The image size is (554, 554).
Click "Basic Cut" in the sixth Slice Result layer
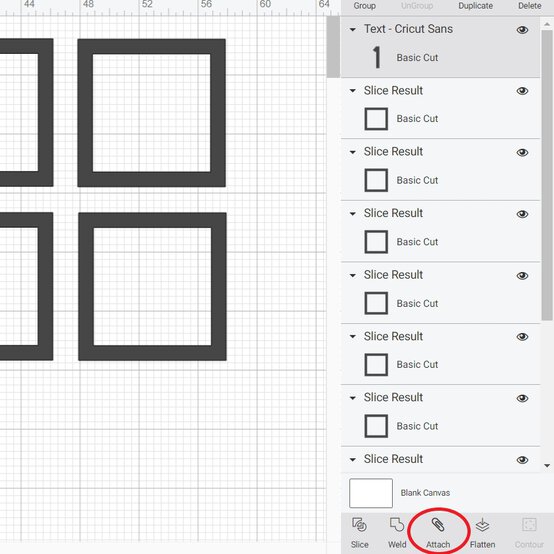(x=417, y=426)
